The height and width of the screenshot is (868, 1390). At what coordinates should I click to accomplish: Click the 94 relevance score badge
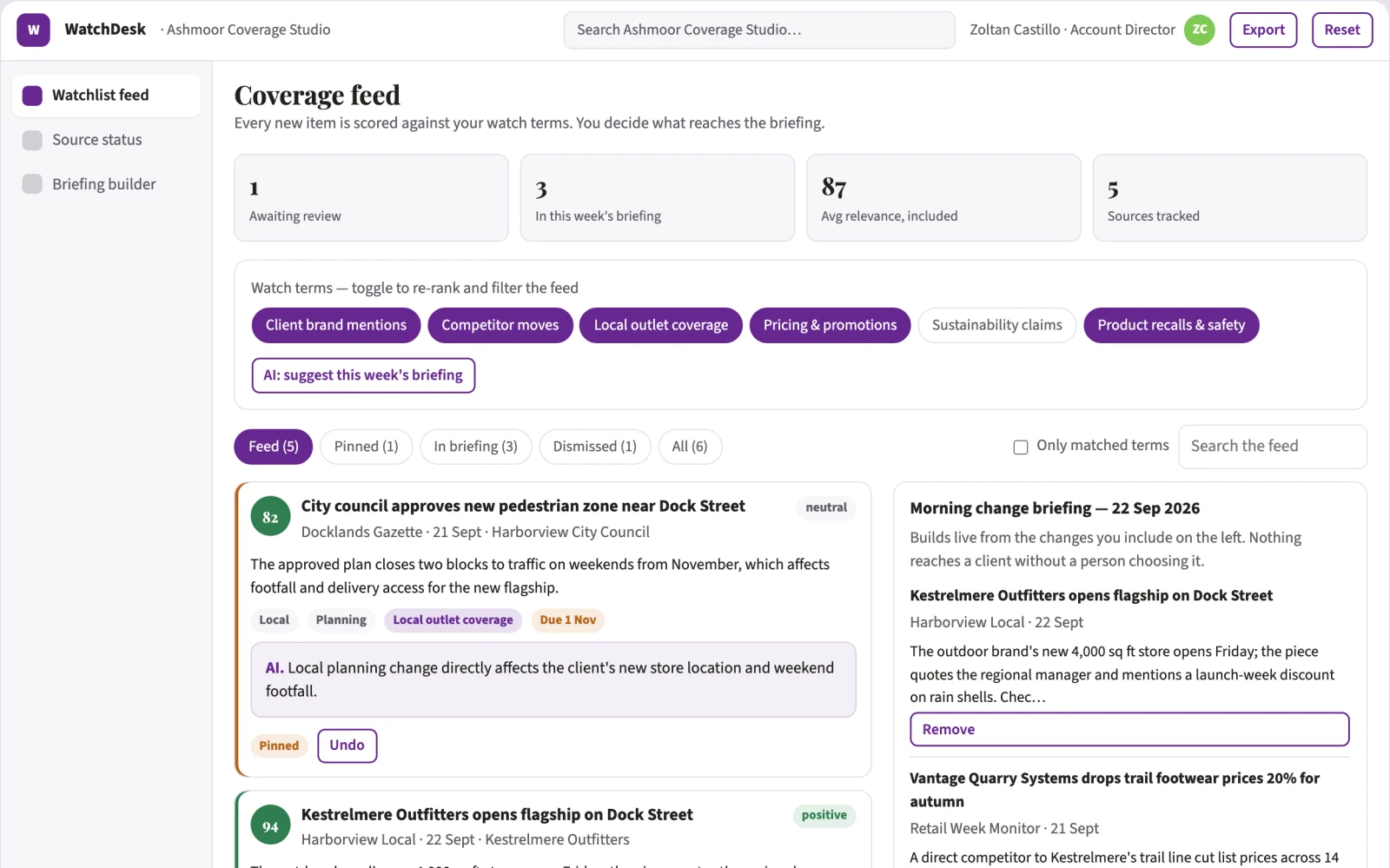click(270, 826)
